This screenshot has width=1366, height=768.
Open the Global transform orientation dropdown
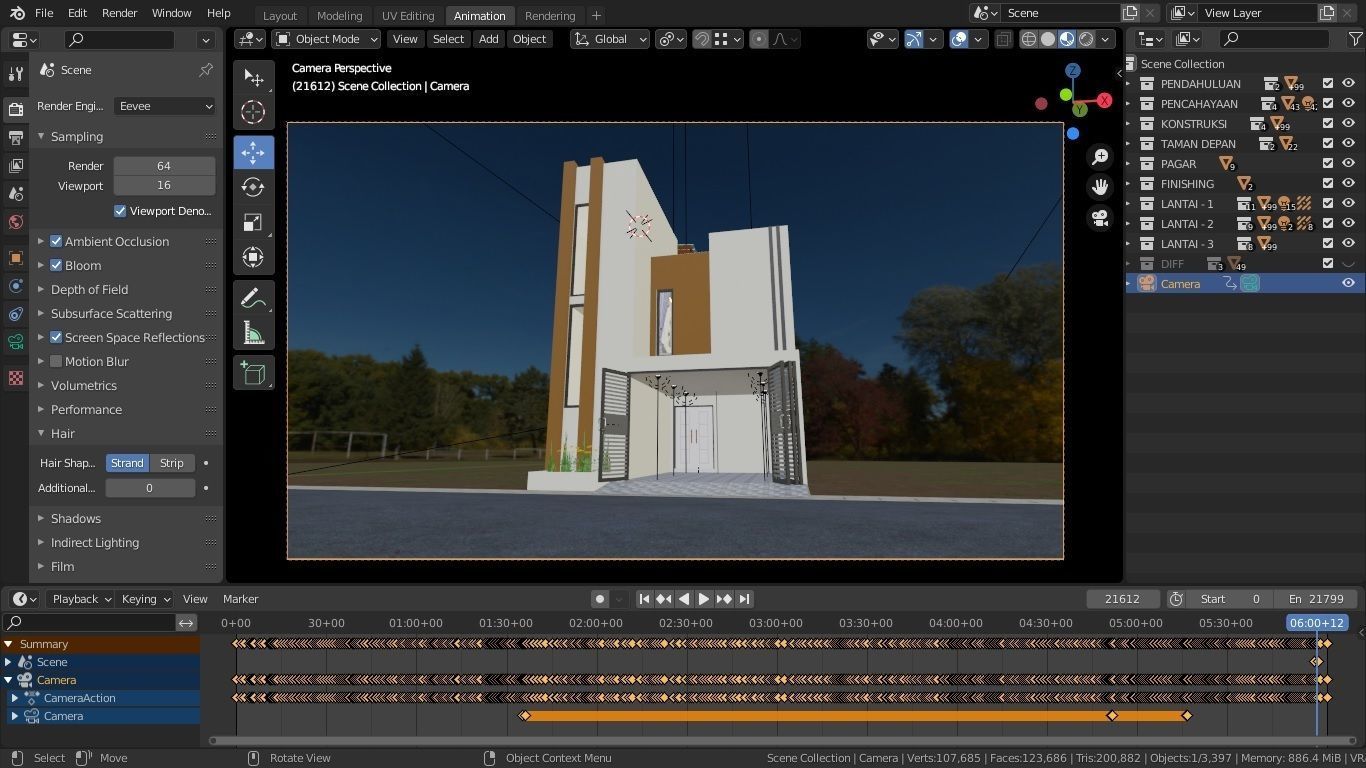pos(610,39)
